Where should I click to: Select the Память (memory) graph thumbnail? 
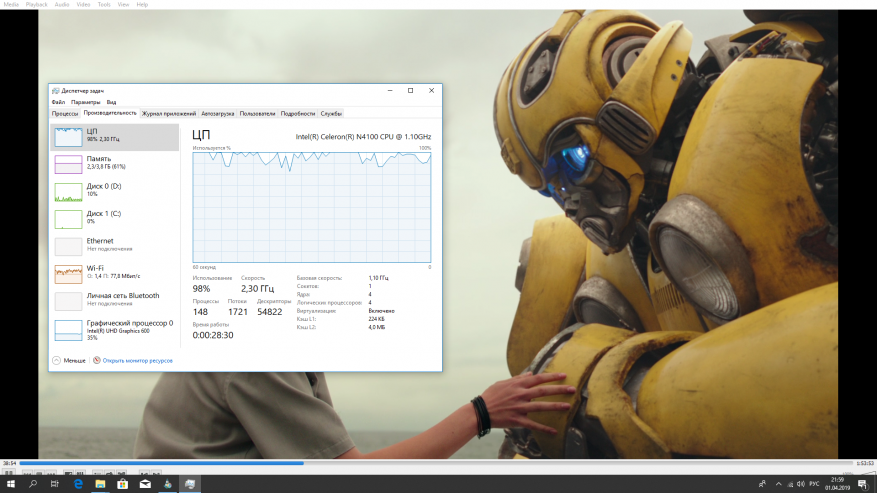point(68,164)
